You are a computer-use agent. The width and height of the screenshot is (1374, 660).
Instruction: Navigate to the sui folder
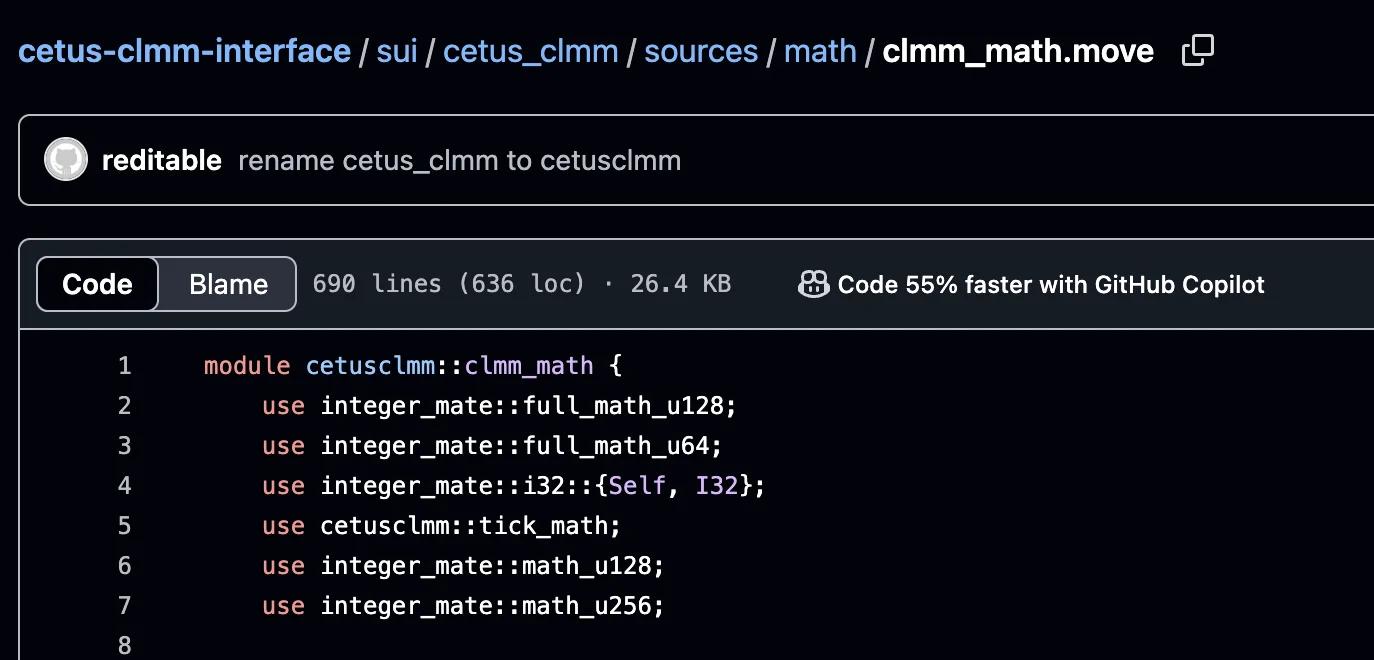pos(396,51)
